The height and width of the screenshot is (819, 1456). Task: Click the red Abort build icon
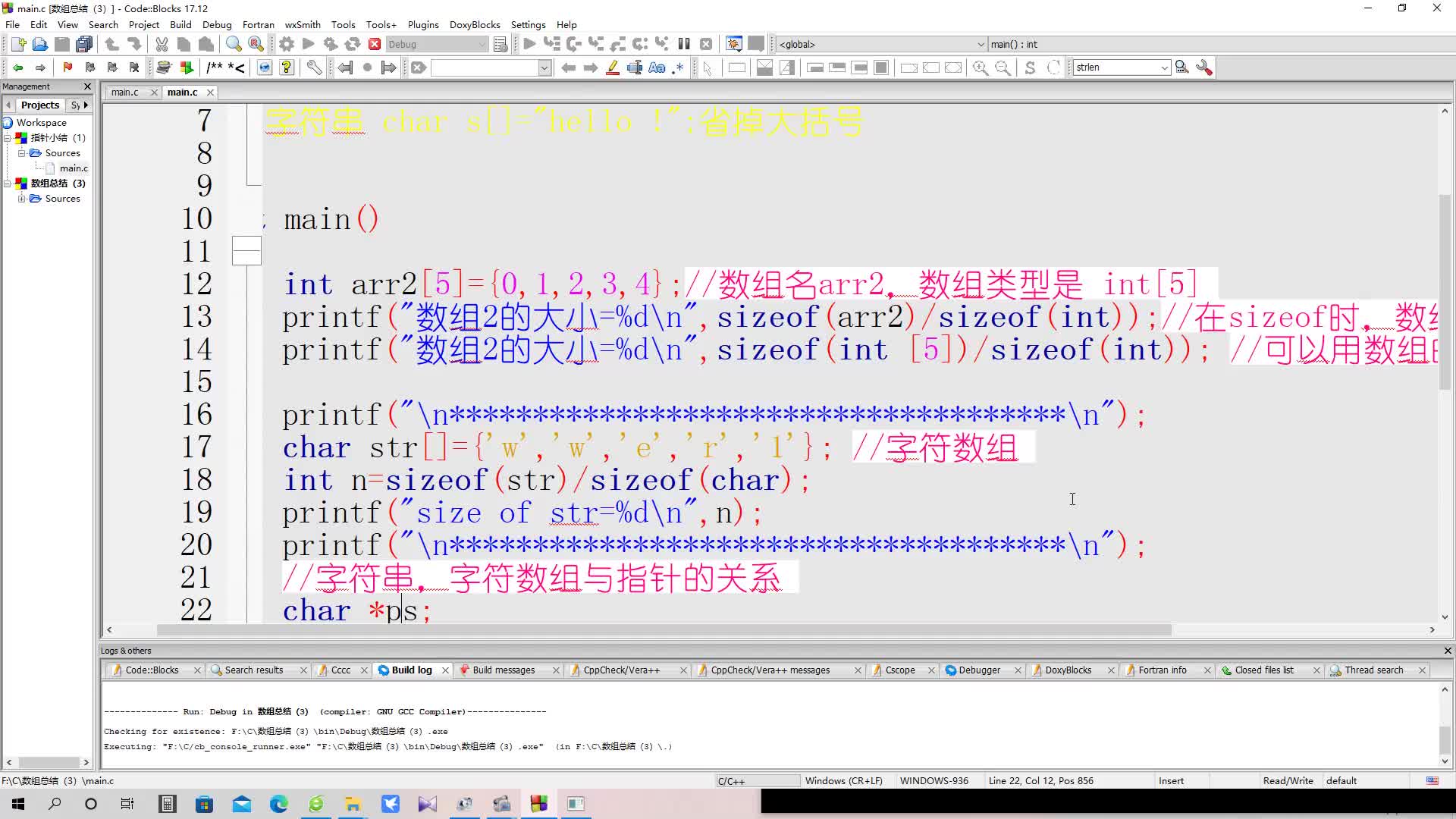tap(375, 44)
